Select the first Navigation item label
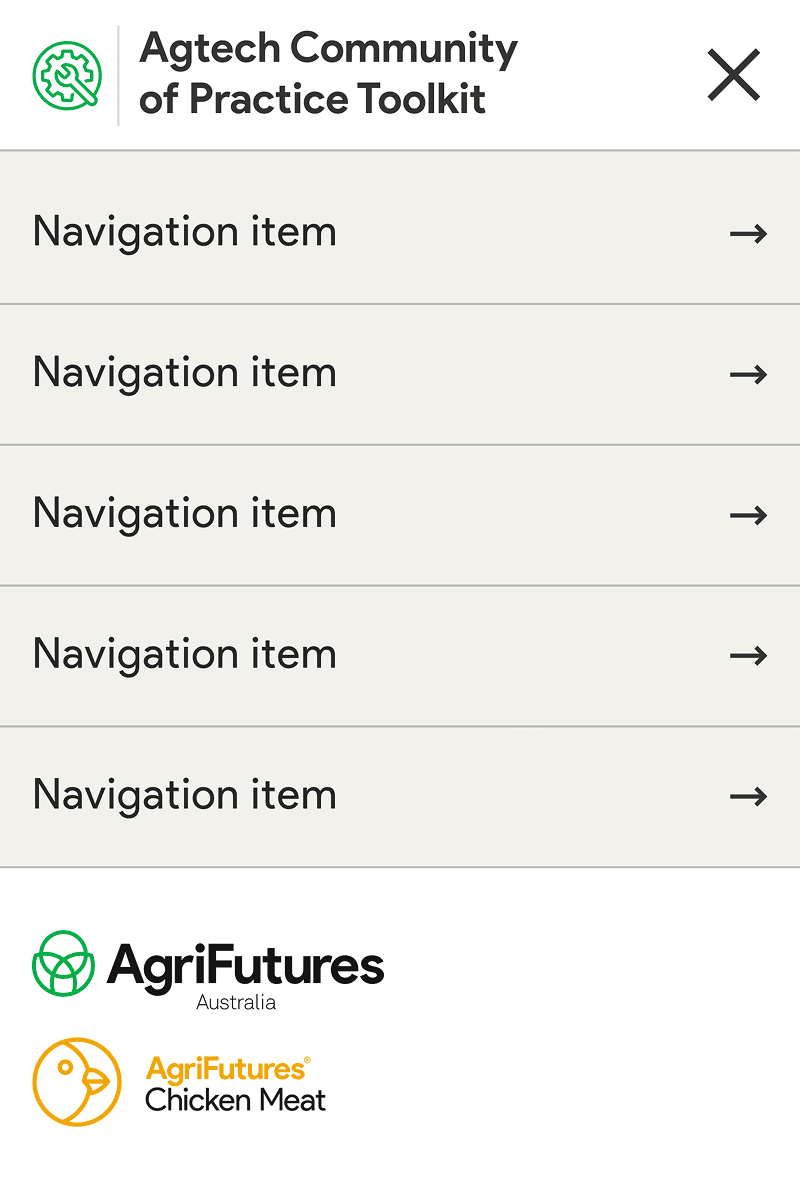Screen dimensions: 800x1202 pyautogui.click(x=185, y=232)
